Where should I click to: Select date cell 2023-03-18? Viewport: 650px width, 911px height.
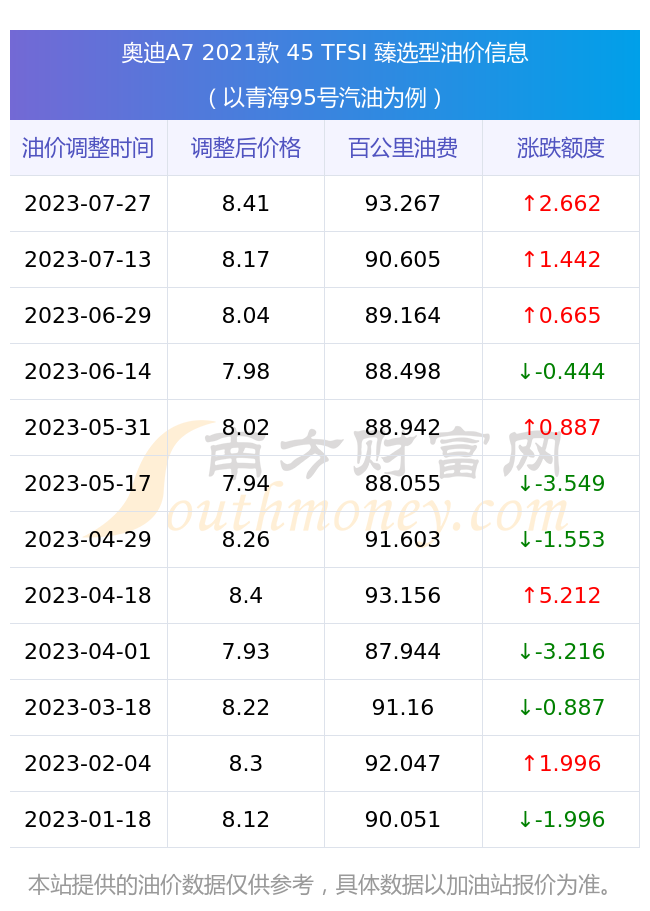tap(88, 708)
